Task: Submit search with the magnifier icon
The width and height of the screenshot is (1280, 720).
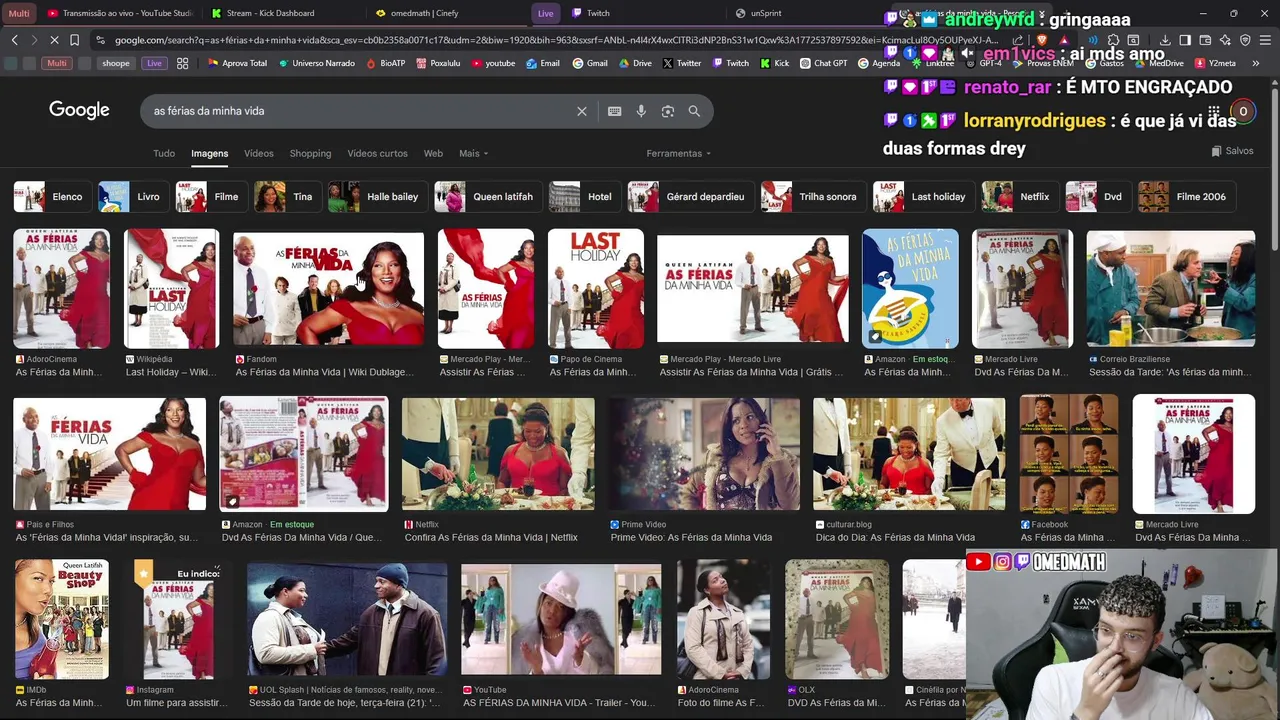Action: (x=694, y=111)
